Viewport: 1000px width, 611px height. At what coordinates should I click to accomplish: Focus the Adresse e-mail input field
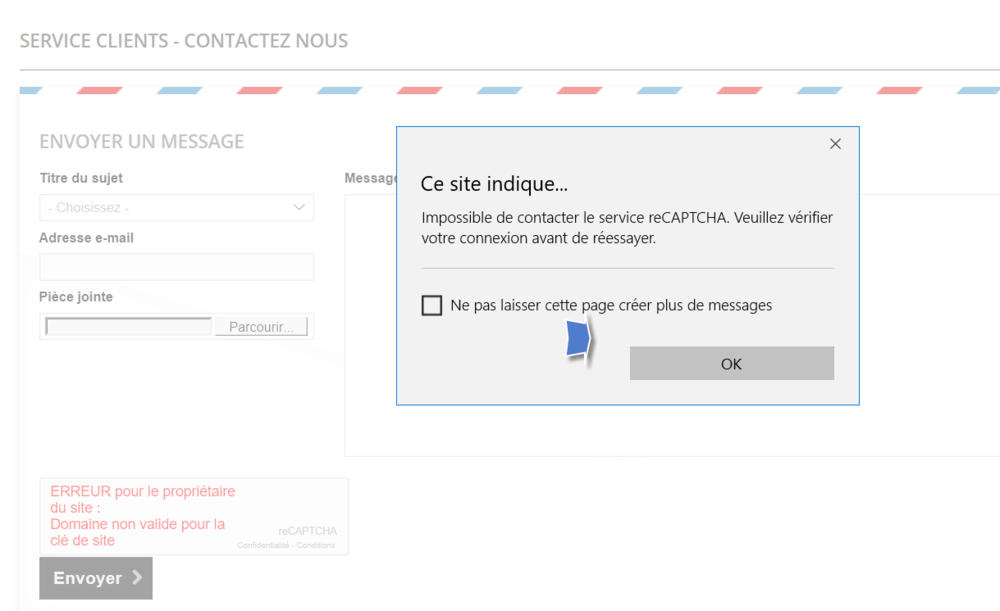point(176,267)
